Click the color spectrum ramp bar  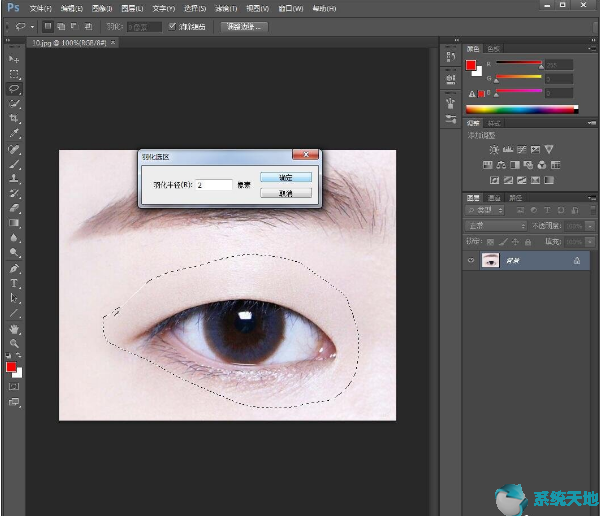click(x=520, y=108)
